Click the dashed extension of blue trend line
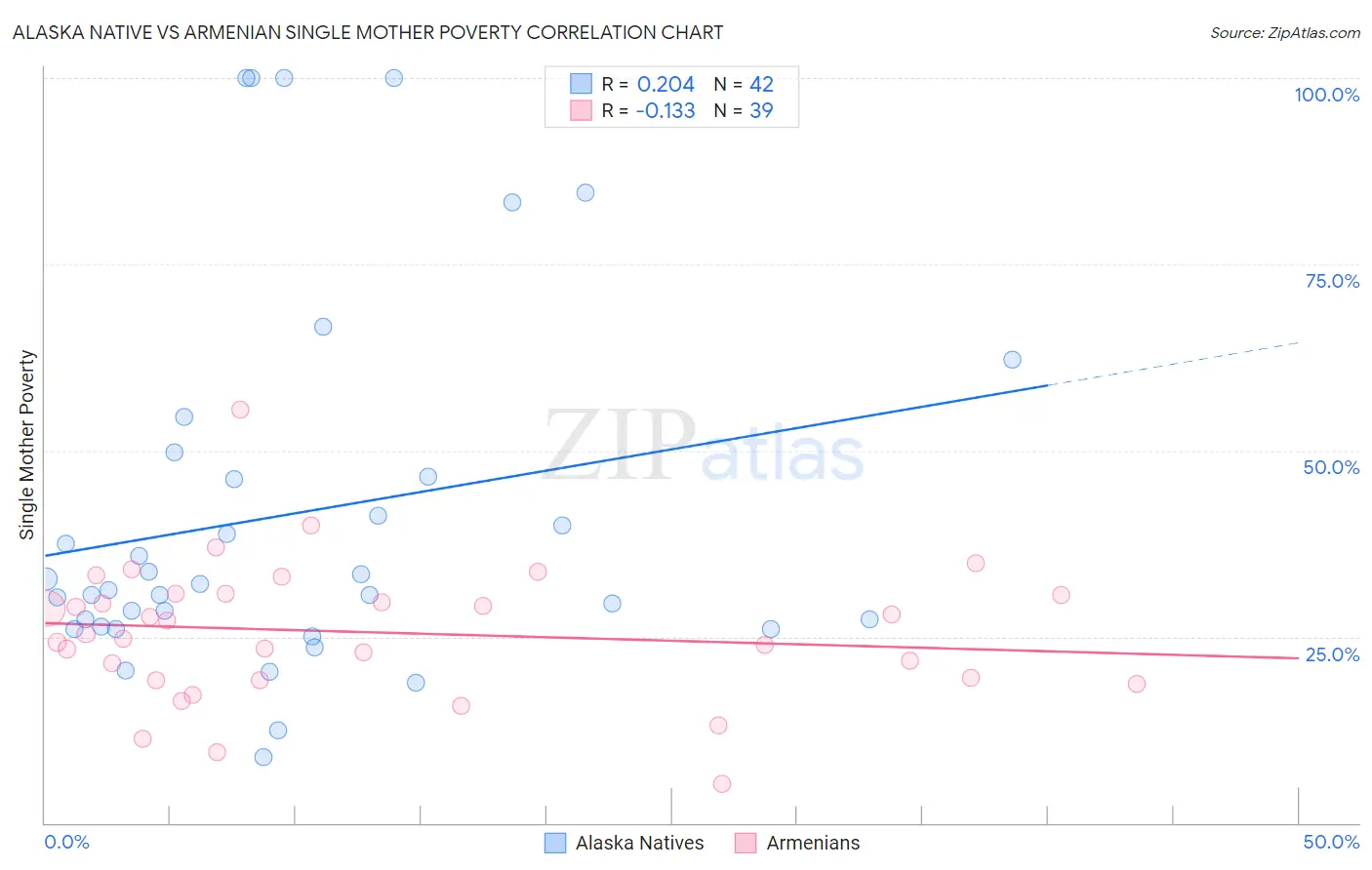 [1173, 364]
